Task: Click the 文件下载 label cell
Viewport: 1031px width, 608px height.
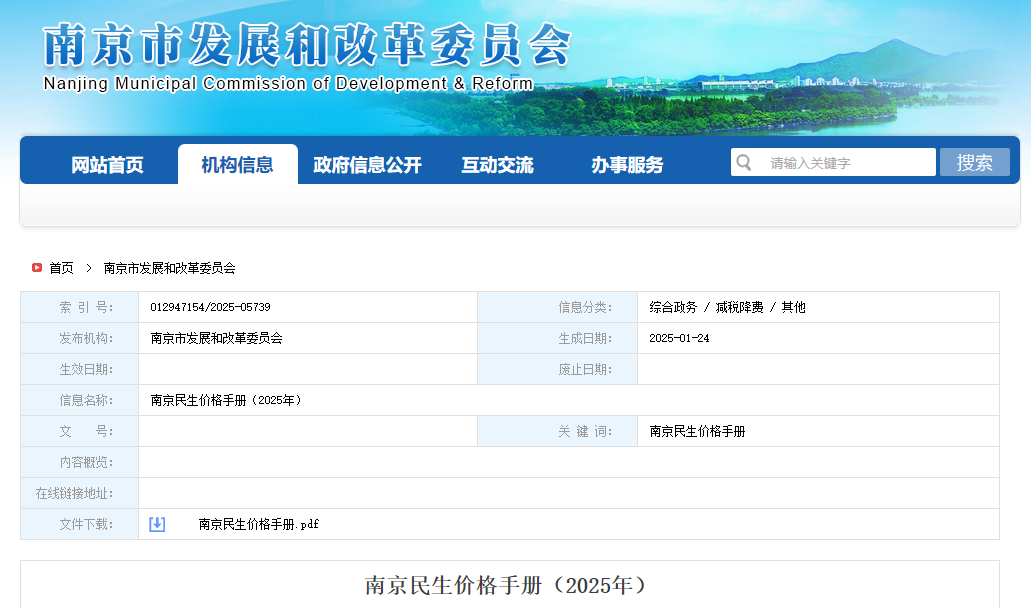Action: (x=80, y=524)
